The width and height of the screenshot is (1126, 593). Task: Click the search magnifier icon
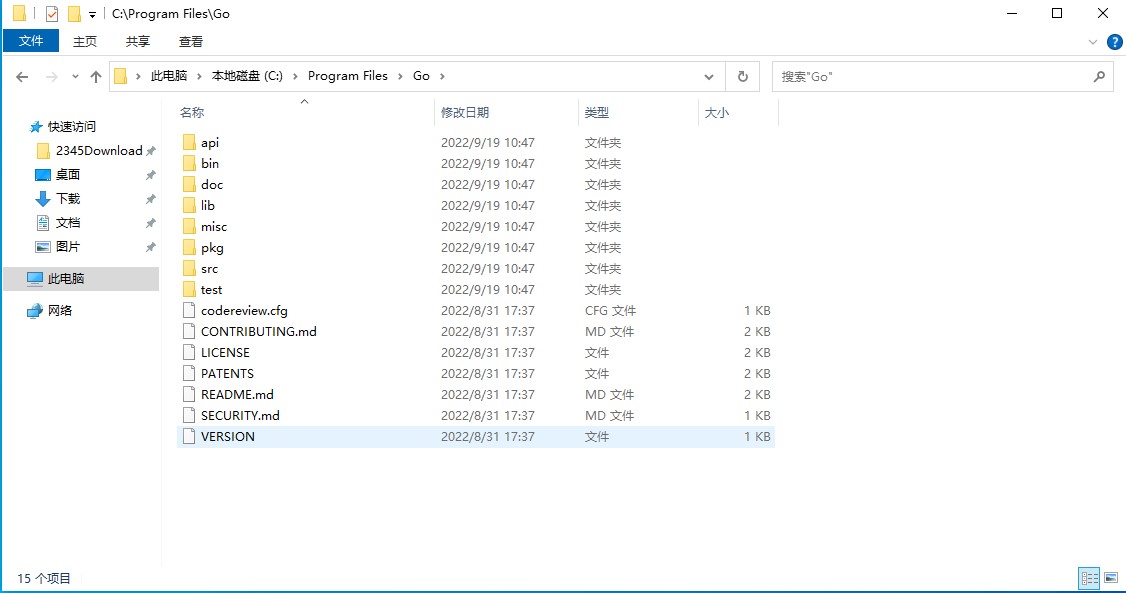(1099, 76)
